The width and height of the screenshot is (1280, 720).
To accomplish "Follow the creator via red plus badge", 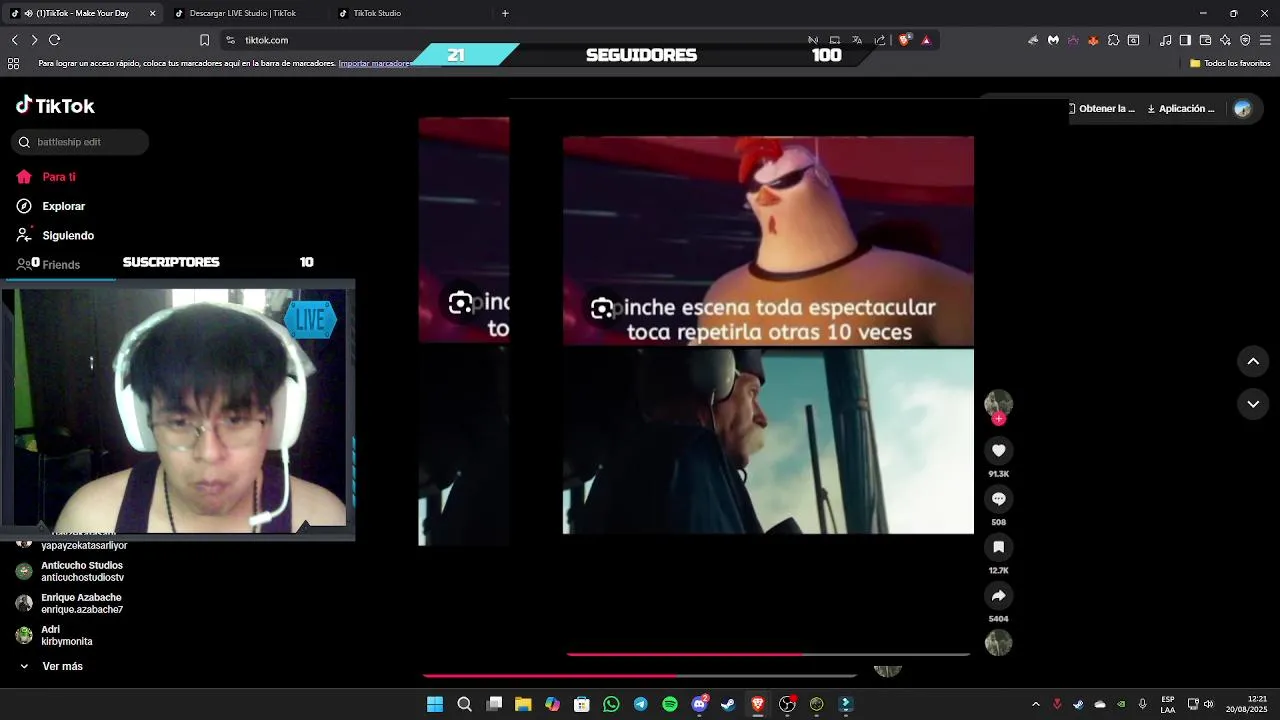I will click(x=998, y=419).
